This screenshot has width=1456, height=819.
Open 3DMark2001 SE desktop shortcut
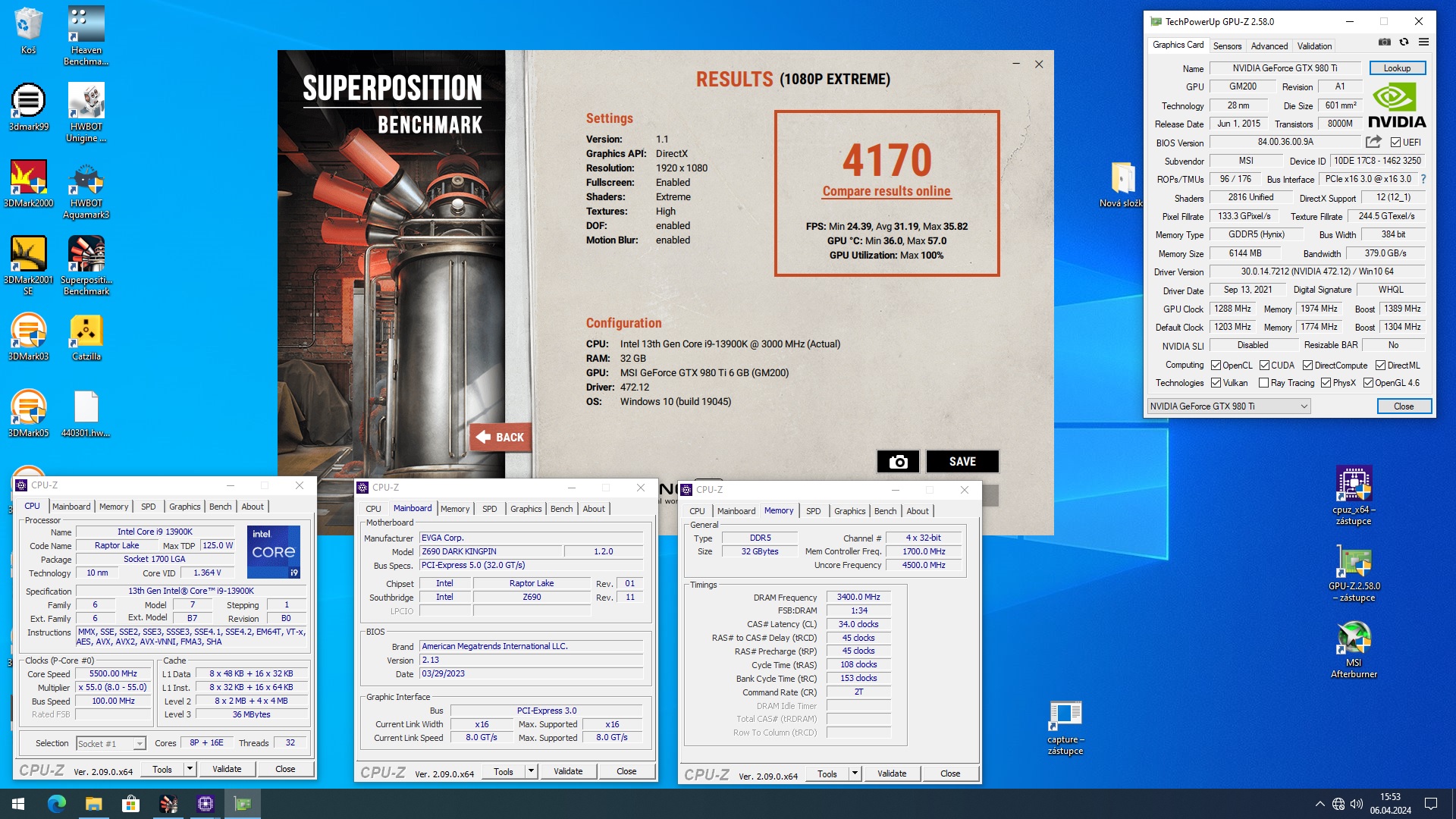pyautogui.click(x=28, y=265)
